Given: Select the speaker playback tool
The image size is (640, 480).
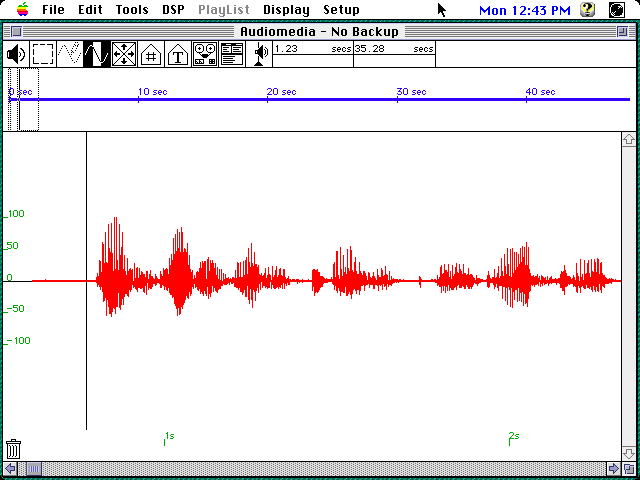Looking at the screenshot, I should click(x=16, y=54).
